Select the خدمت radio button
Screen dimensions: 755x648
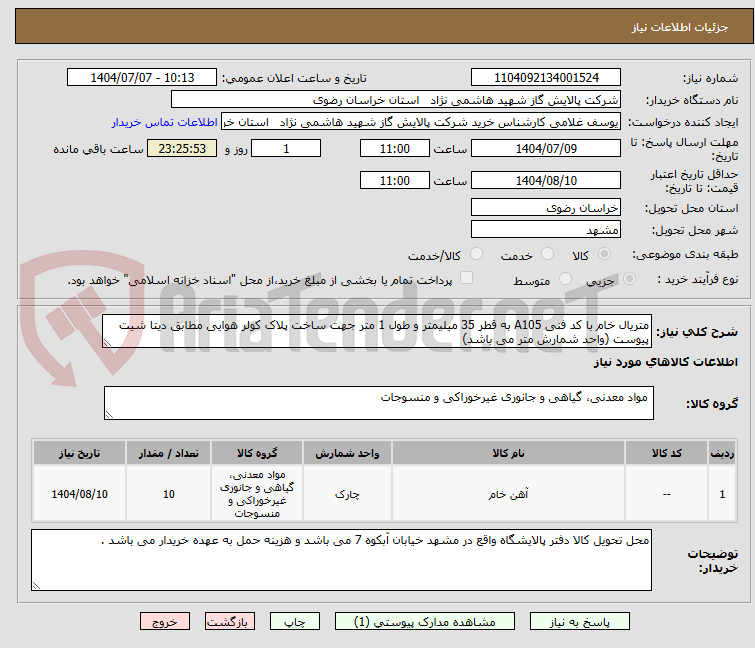pyautogui.click(x=547, y=254)
